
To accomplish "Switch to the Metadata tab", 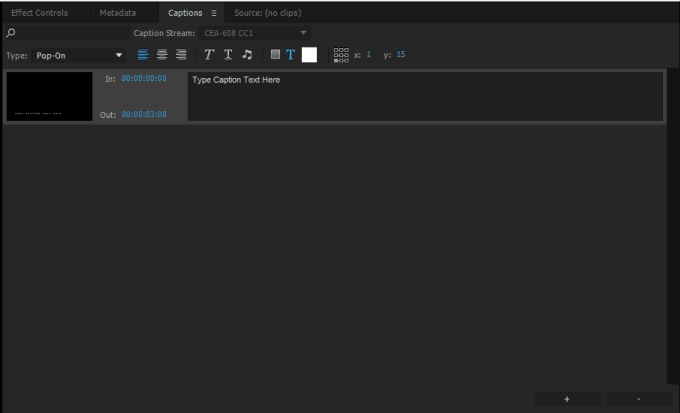I will [118, 13].
